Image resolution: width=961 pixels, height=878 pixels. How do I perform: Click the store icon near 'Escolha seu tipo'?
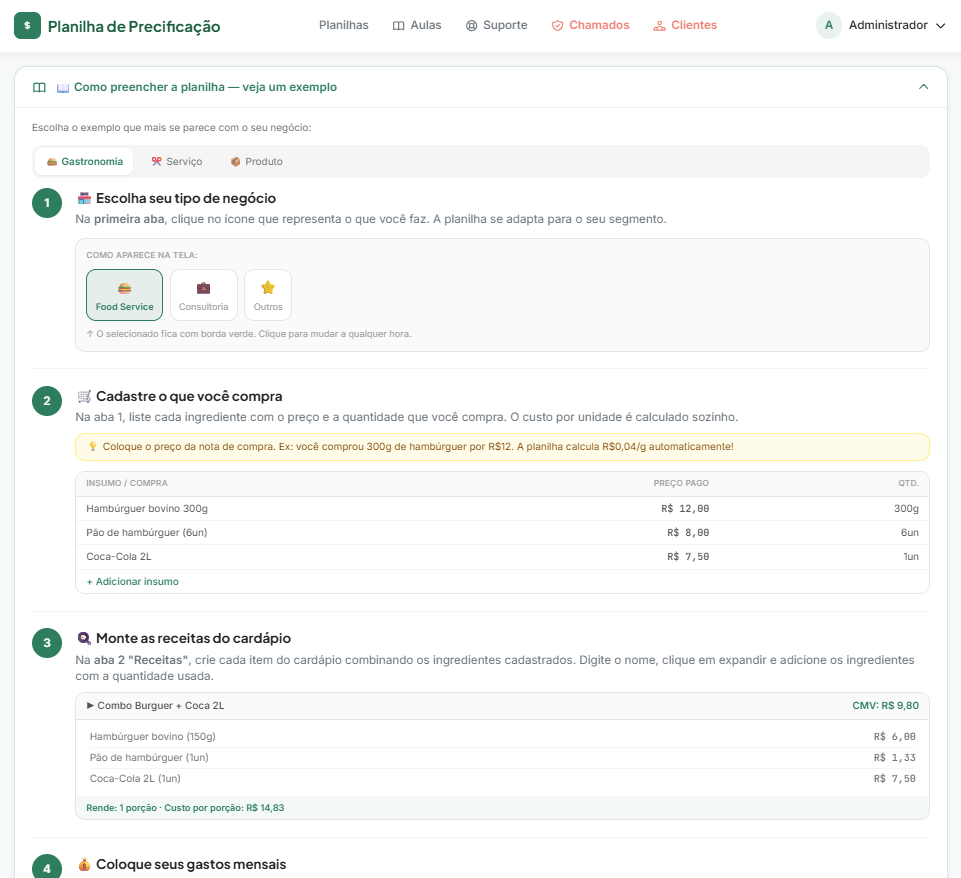(84, 198)
